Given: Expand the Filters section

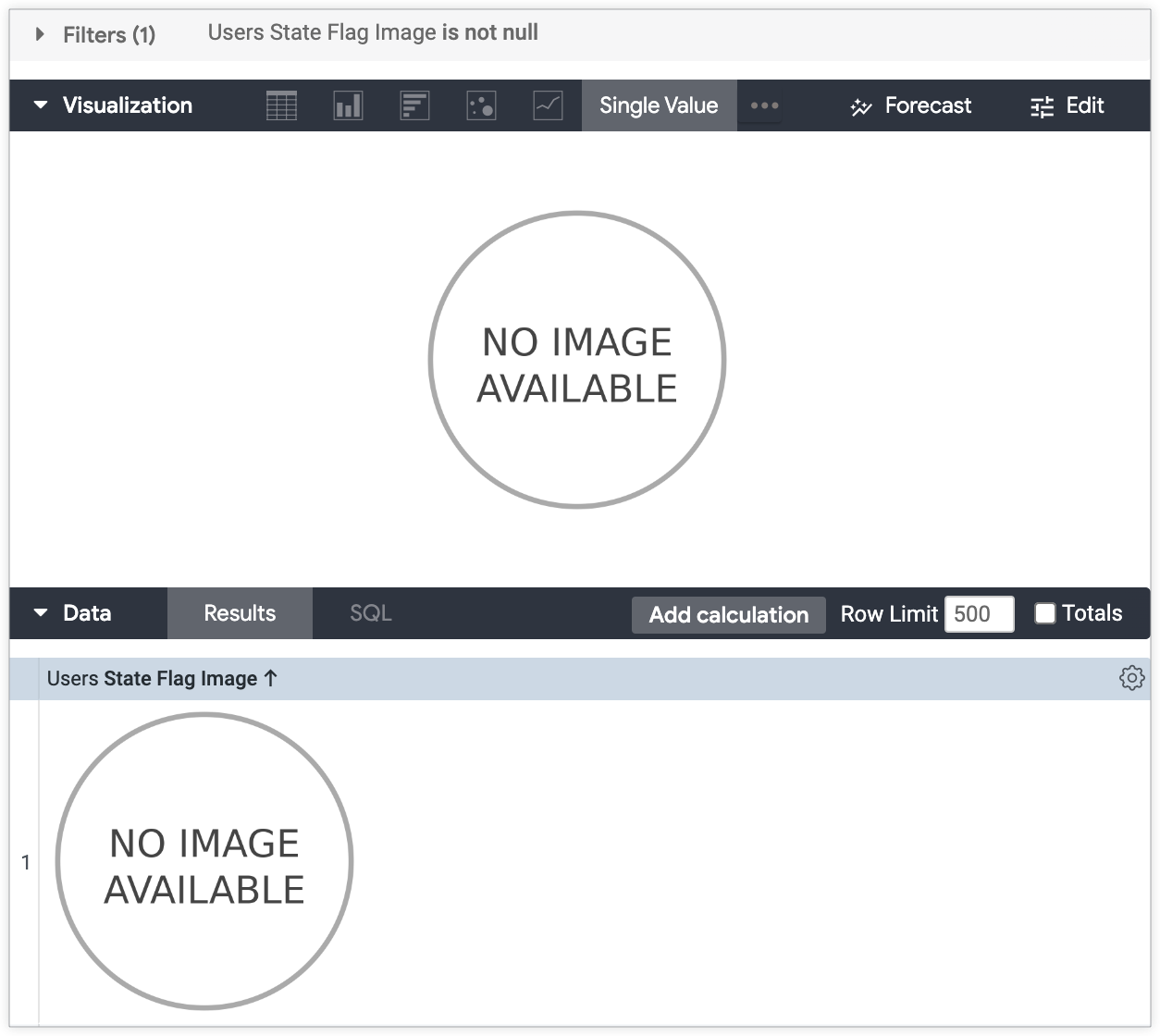Looking at the screenshot, I should click(x=40, y=35).
